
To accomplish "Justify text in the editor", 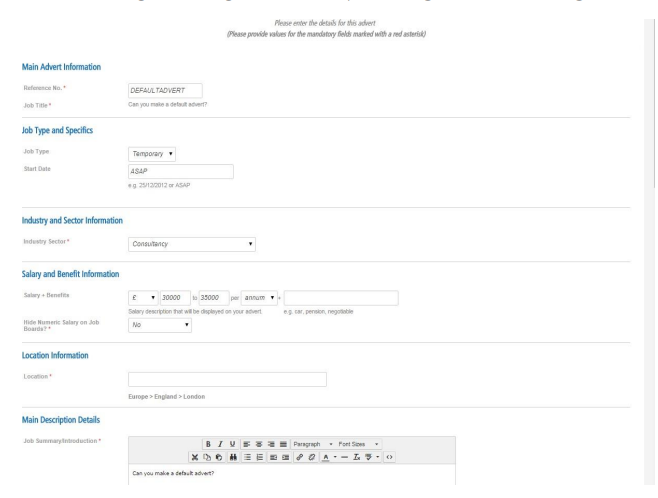I will [x=283, y=444].
